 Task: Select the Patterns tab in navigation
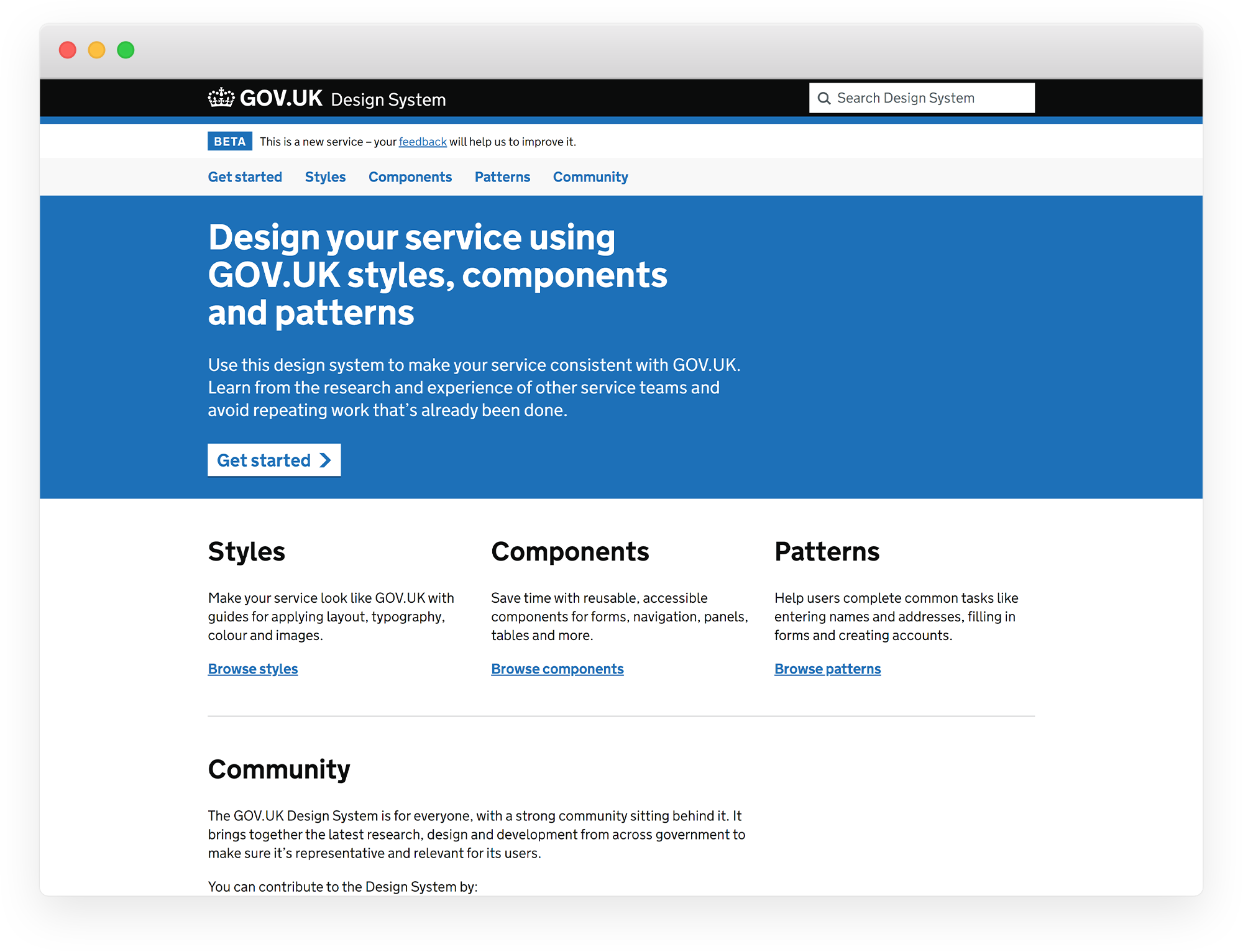[x=502, y=177]
